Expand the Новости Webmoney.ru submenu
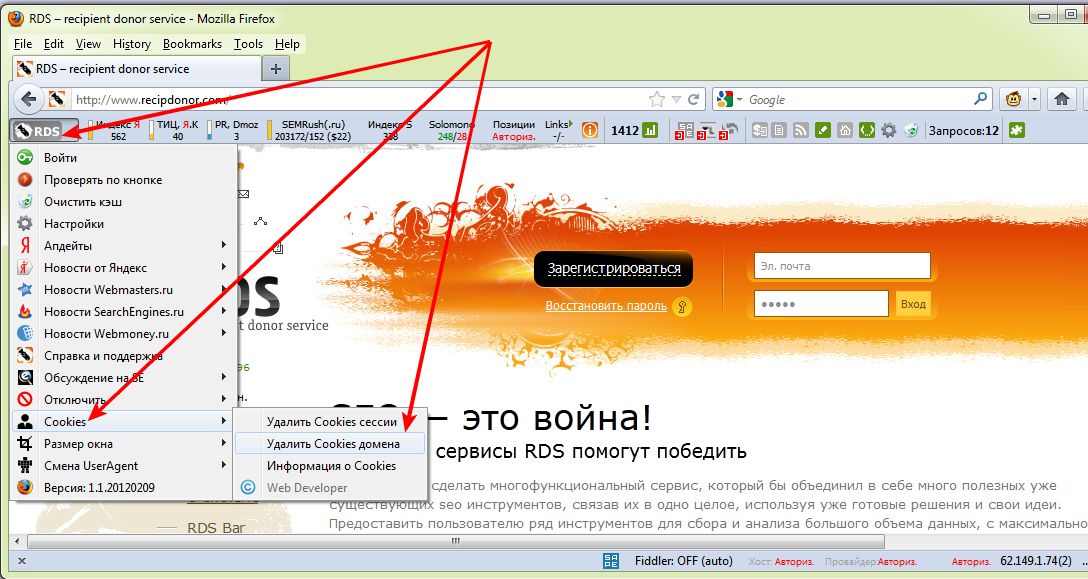The height and width of the screenshot is (579, 1088). [x=124, y=334]
